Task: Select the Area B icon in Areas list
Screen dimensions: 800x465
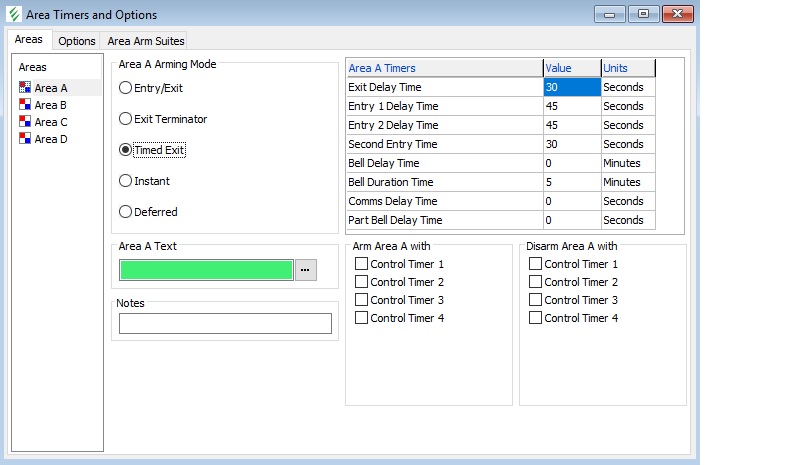Action: 25,105
